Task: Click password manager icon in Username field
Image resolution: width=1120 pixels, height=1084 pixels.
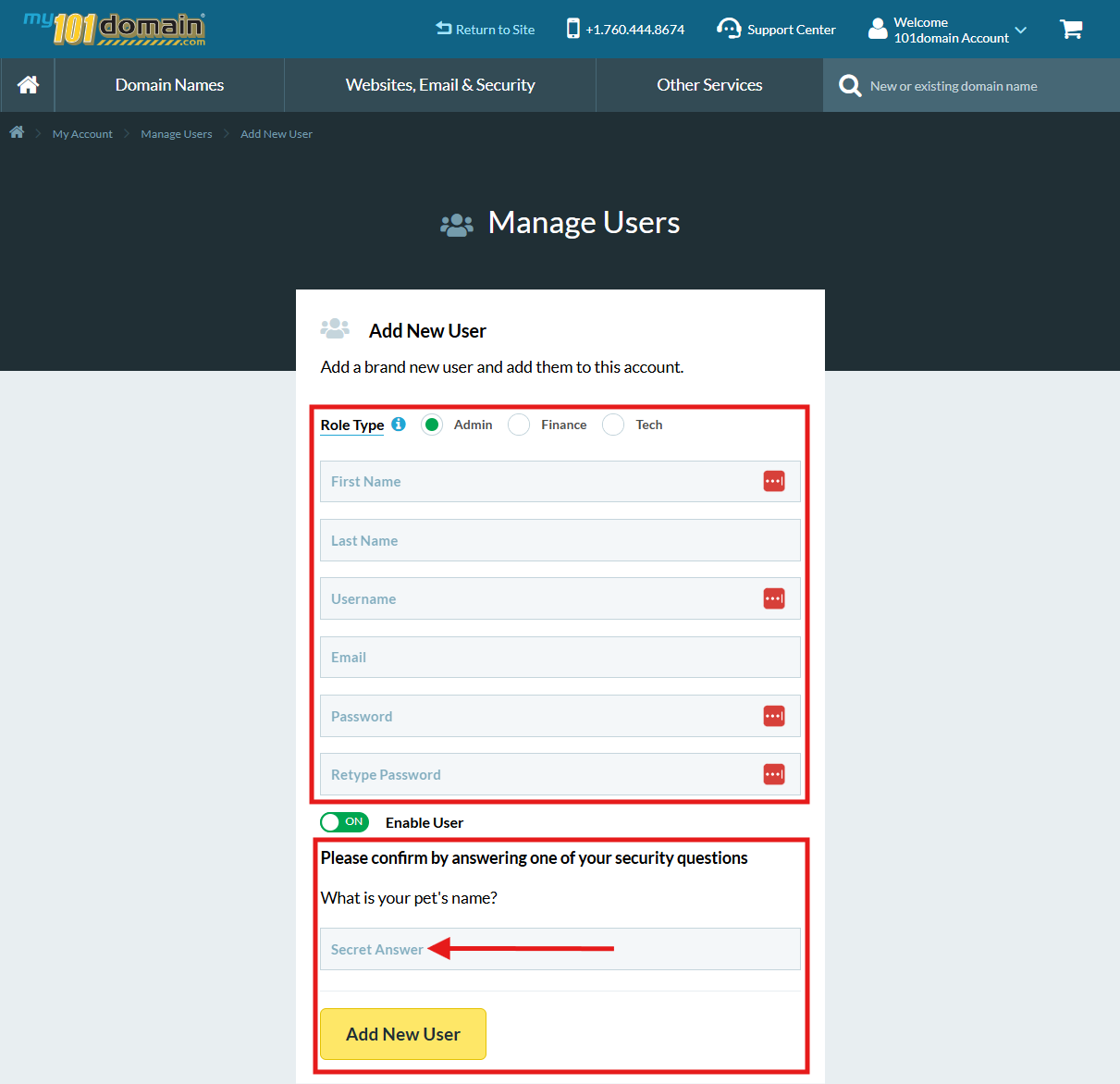Action: 774,598
